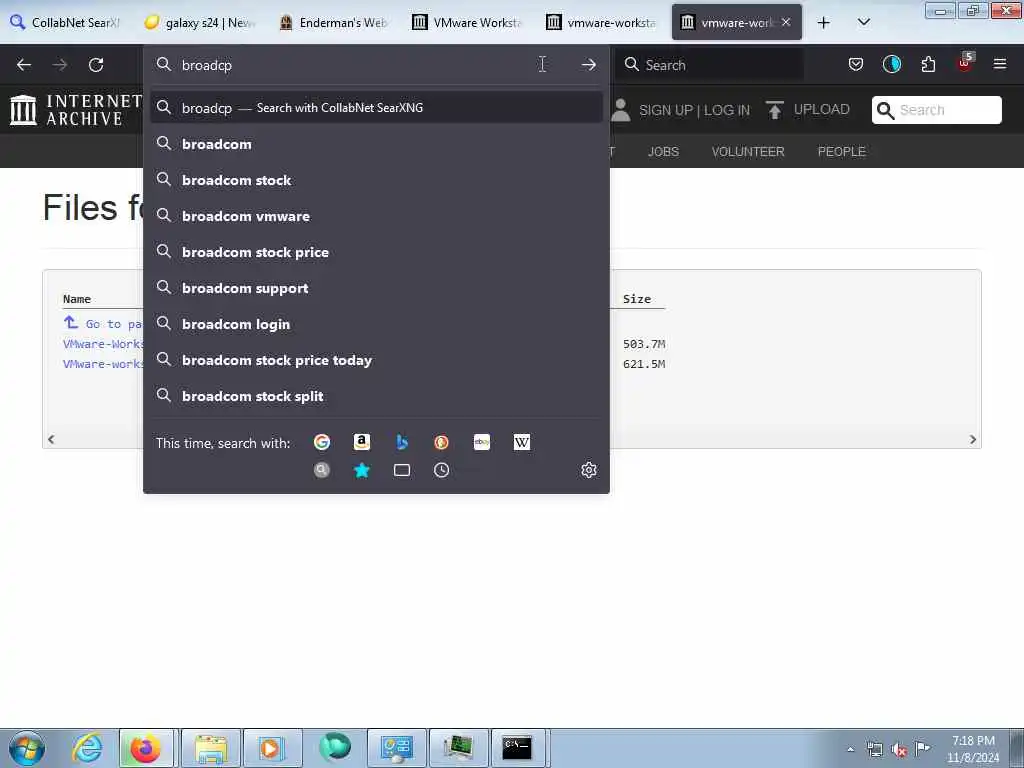Switch to CollabNet SearXNG tab
Viewport: 1024px width, 768px height.
pyautogui.click(x=67, y=22)
